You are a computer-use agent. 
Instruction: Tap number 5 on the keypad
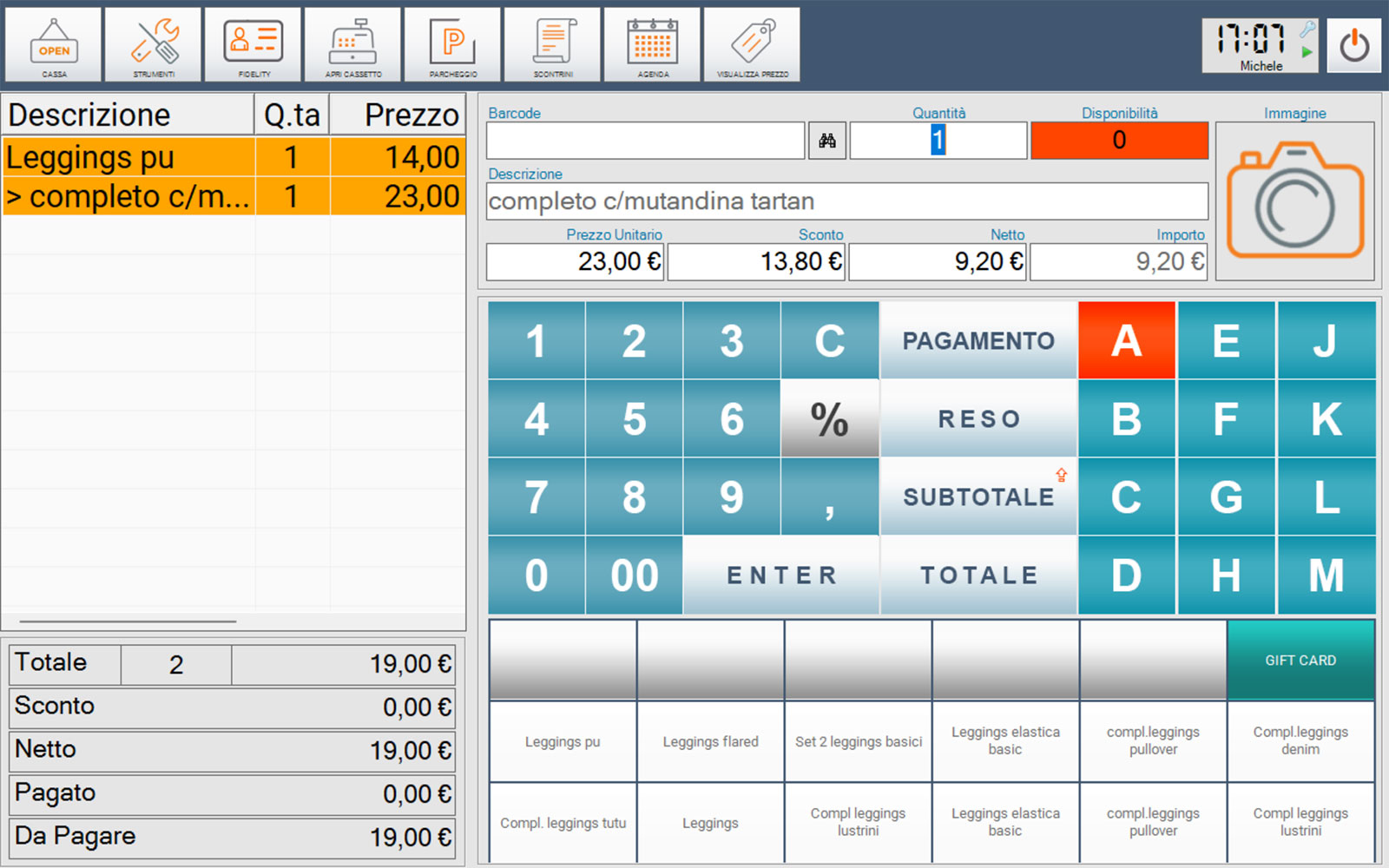pos(634,418)
